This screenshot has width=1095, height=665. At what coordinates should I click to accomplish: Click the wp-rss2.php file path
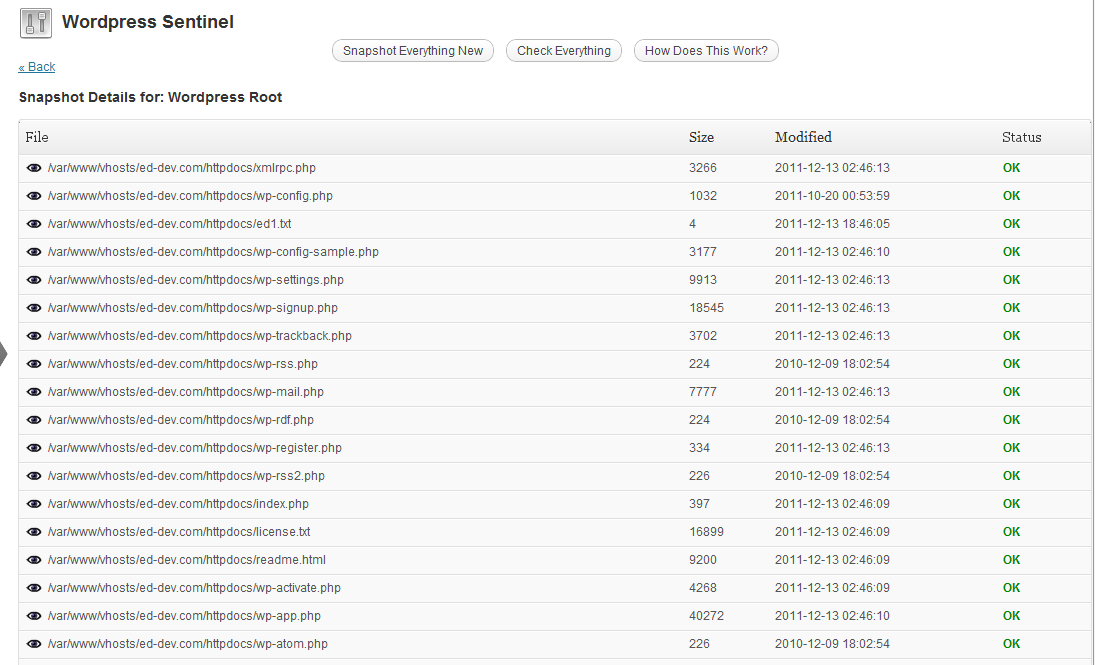click(186, 476)
